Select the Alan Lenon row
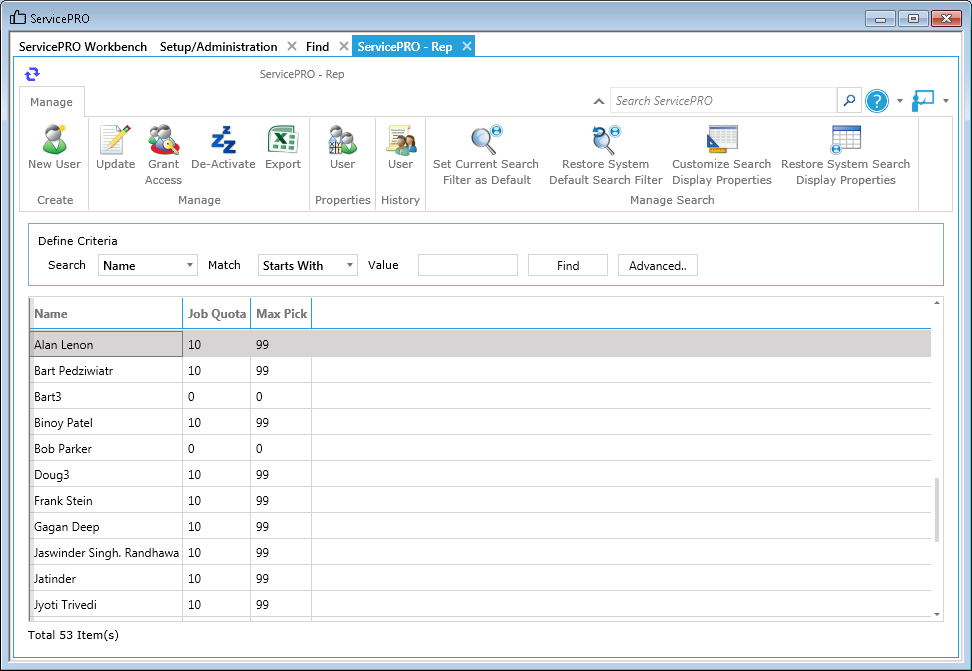 (x=480, y=344)
